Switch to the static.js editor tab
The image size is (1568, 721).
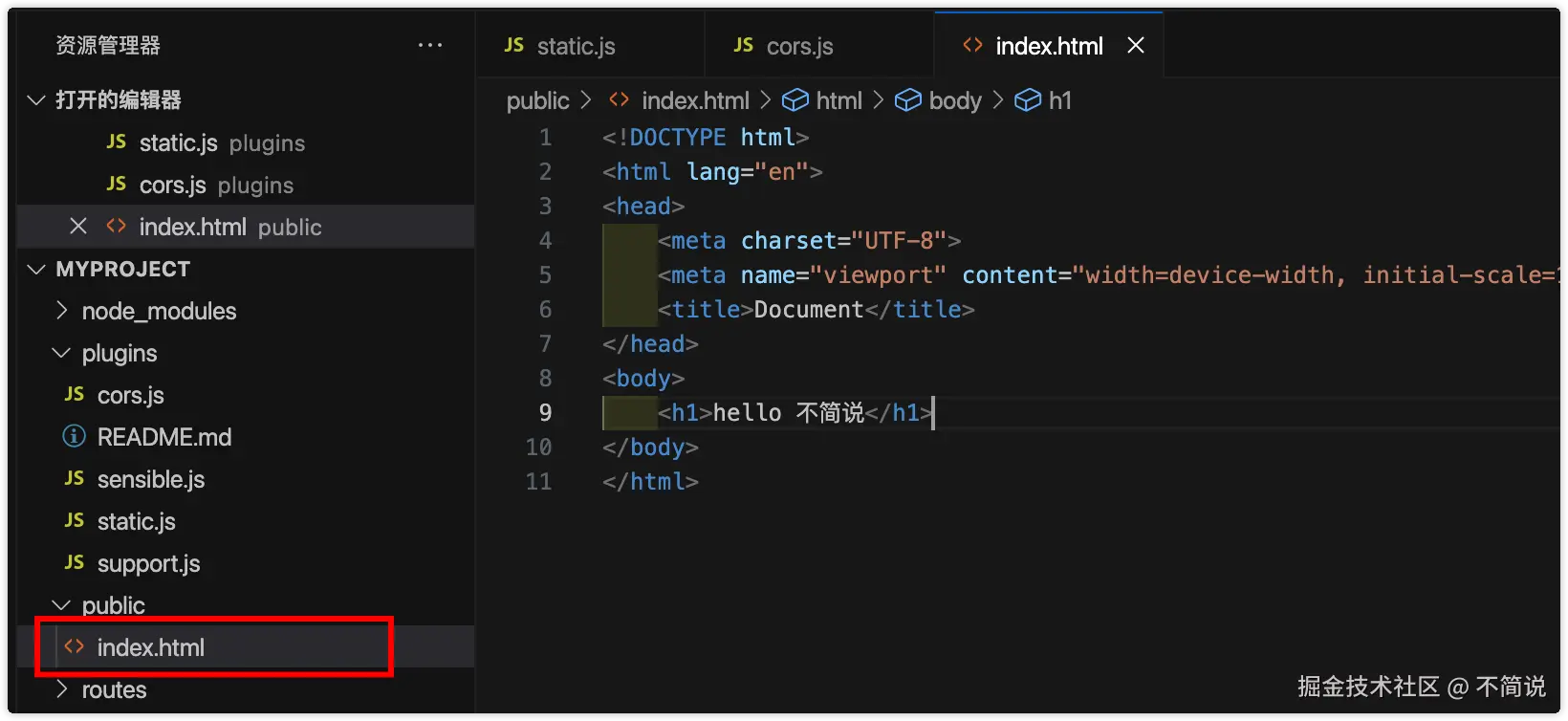coord(576,46)
